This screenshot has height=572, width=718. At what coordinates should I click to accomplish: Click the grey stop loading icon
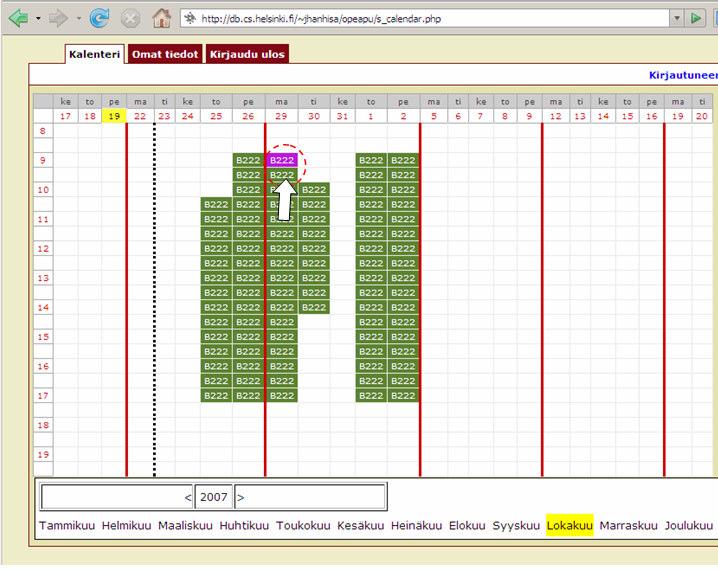pyautogui.click(x=131, y=19)
